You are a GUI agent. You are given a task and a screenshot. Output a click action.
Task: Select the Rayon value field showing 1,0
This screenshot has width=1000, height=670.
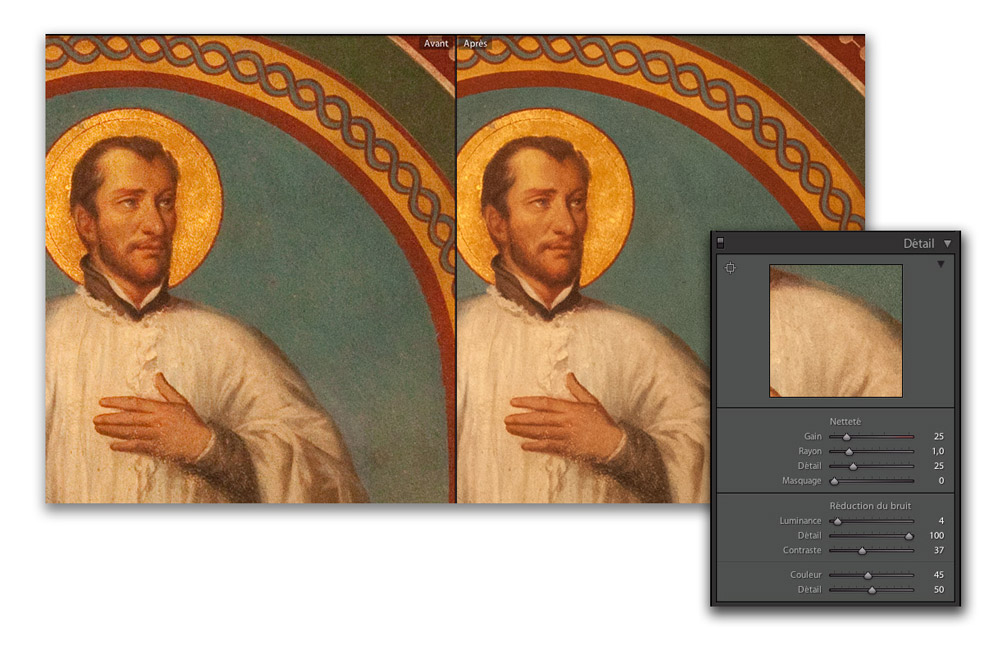click(x=938, y=451)
